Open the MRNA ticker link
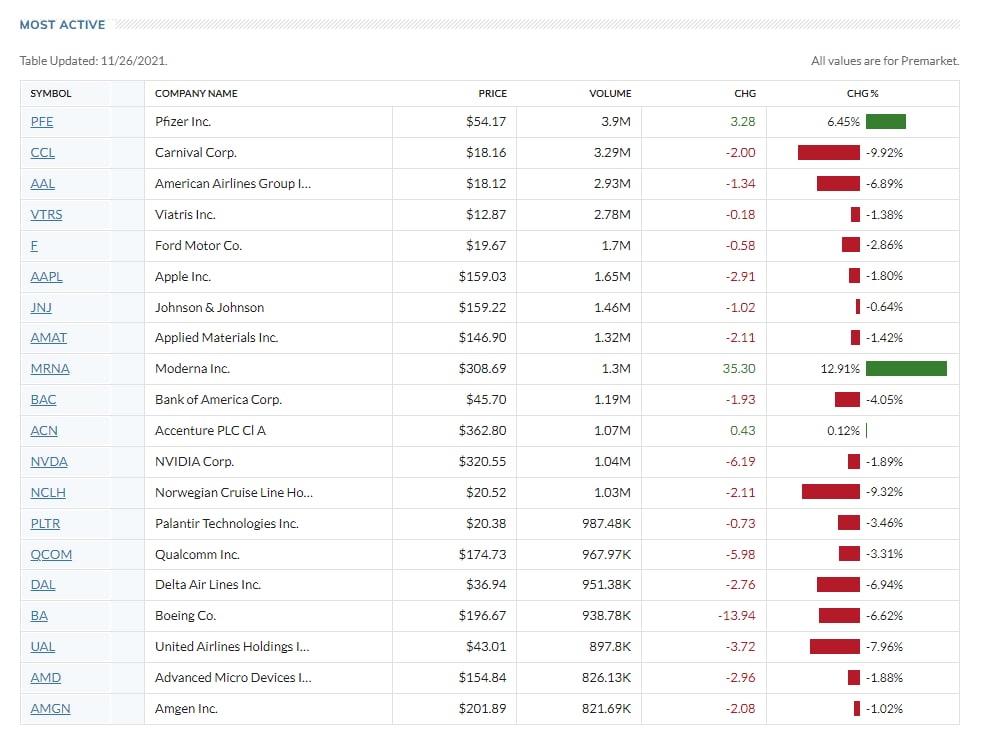This screenshot has height=740, width=986. [50, 368]
